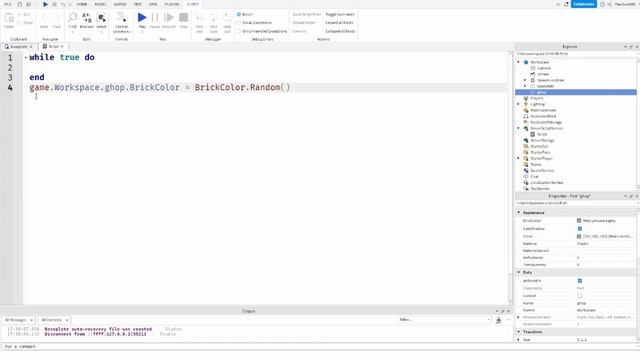Click the Filter workspace field in Explorer
The height and width of the screenshot is (360, 640).
pyautogui.click(x=576, y=54)
